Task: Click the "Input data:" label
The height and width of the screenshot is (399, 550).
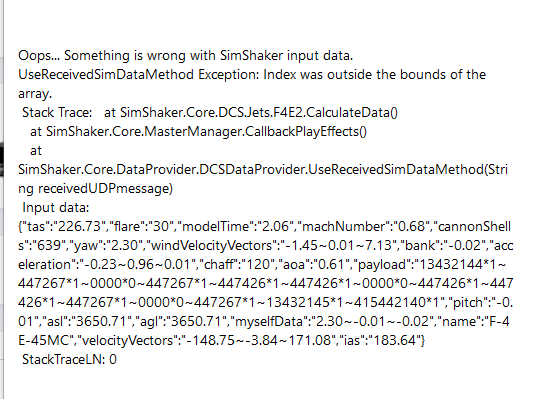Action: click(x=56, y=208)
